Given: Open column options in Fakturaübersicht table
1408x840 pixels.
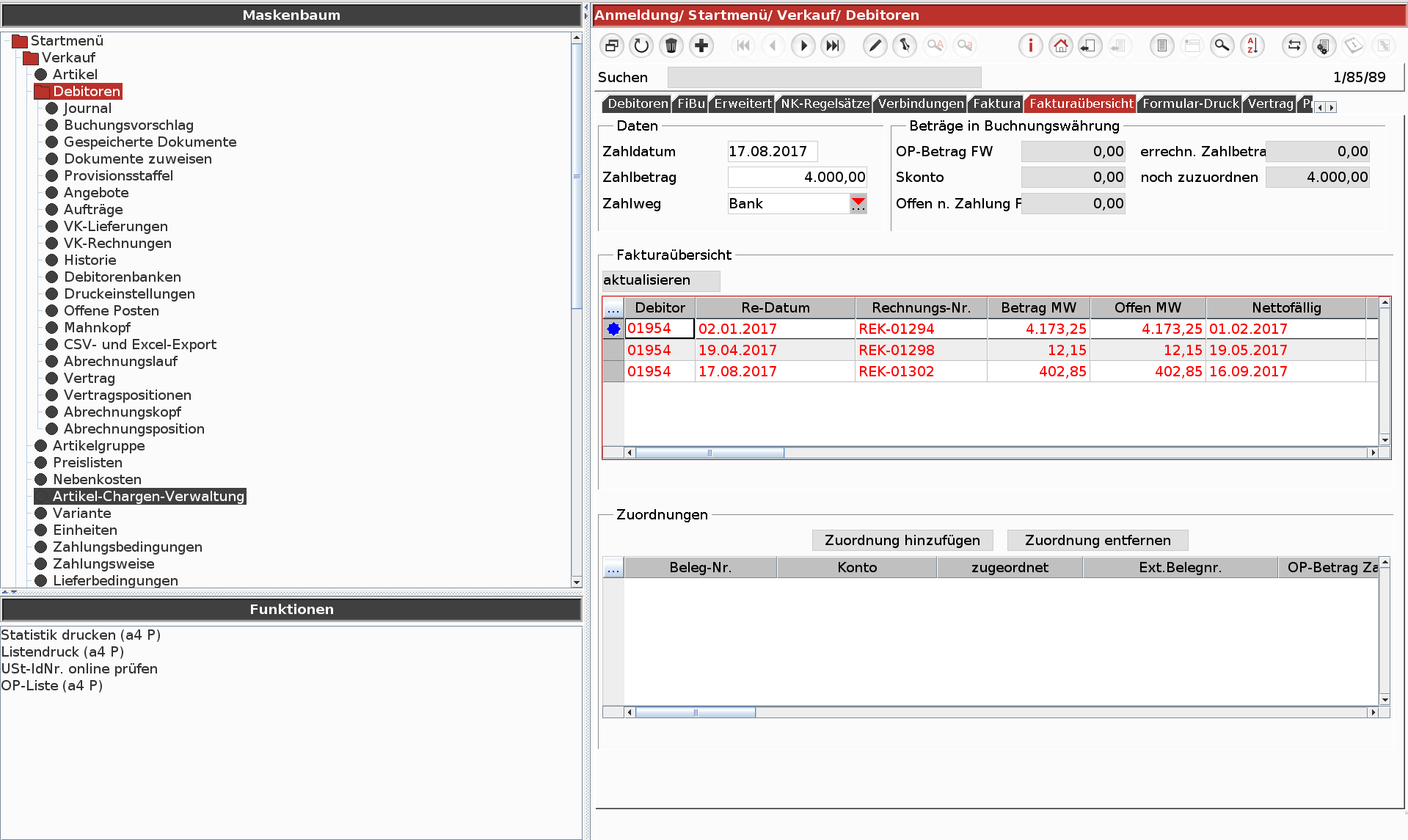Looking at the screenshot, I should pos(613,308).
